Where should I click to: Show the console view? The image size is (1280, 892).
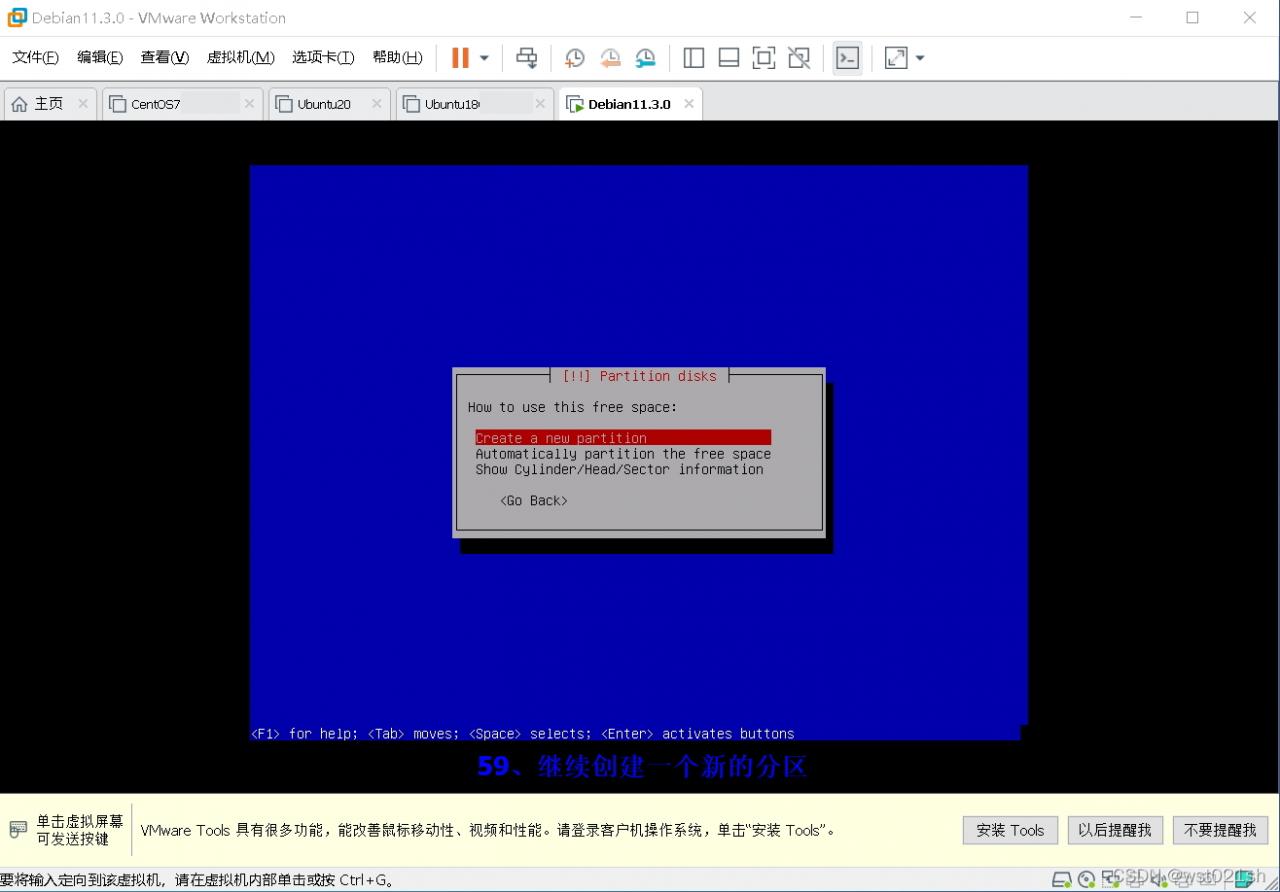(x=847, y=58)
